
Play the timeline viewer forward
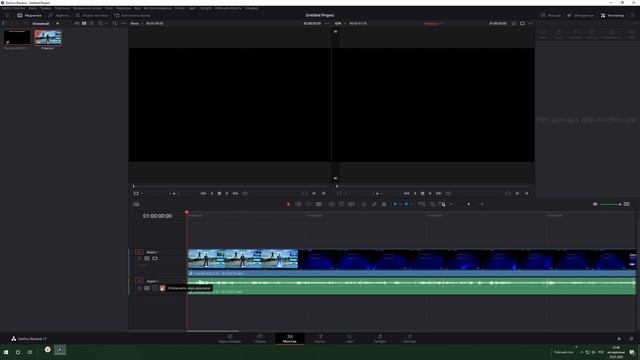430,193
